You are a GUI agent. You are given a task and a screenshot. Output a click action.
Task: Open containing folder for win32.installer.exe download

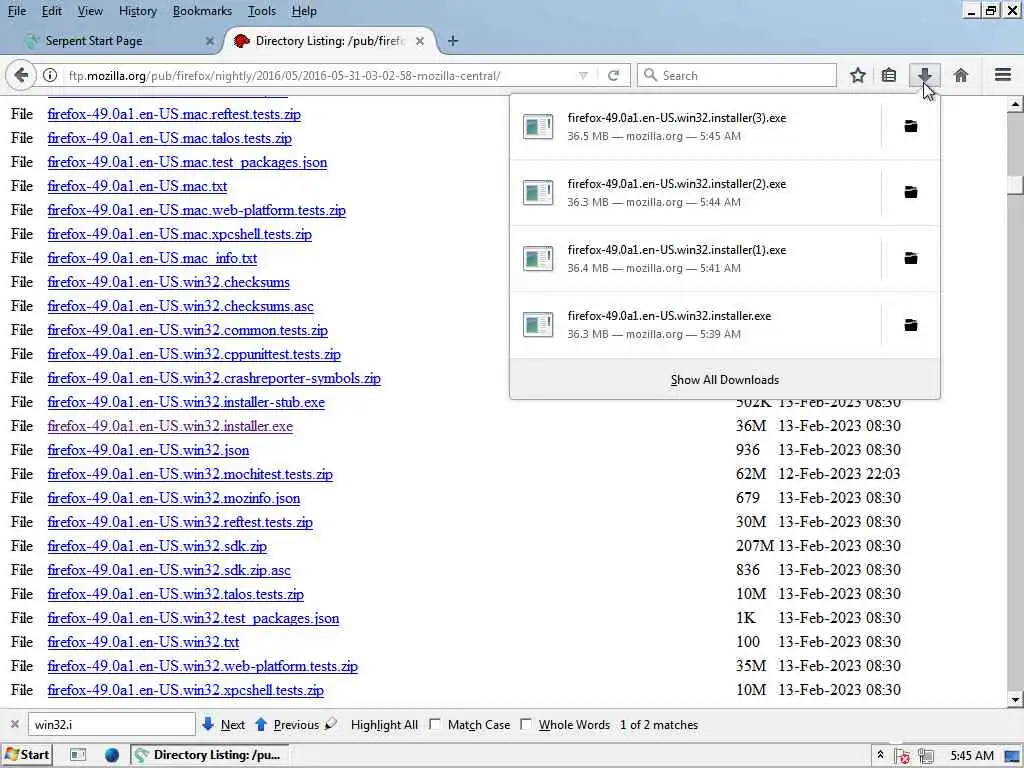click(x=910, y=325)
